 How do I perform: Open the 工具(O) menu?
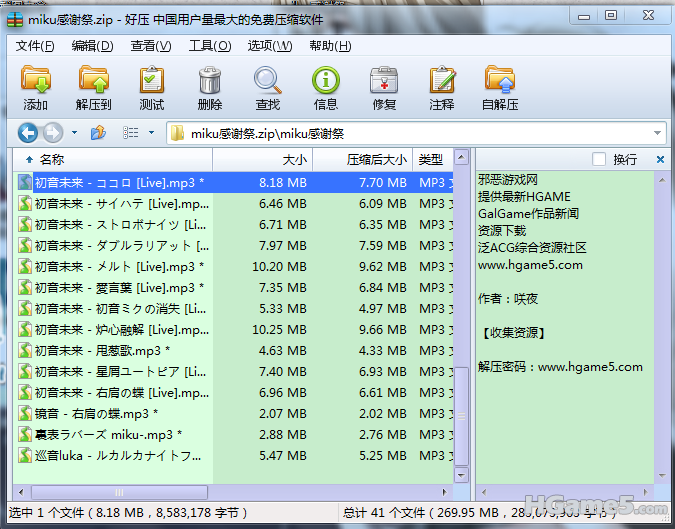point(210,46)
